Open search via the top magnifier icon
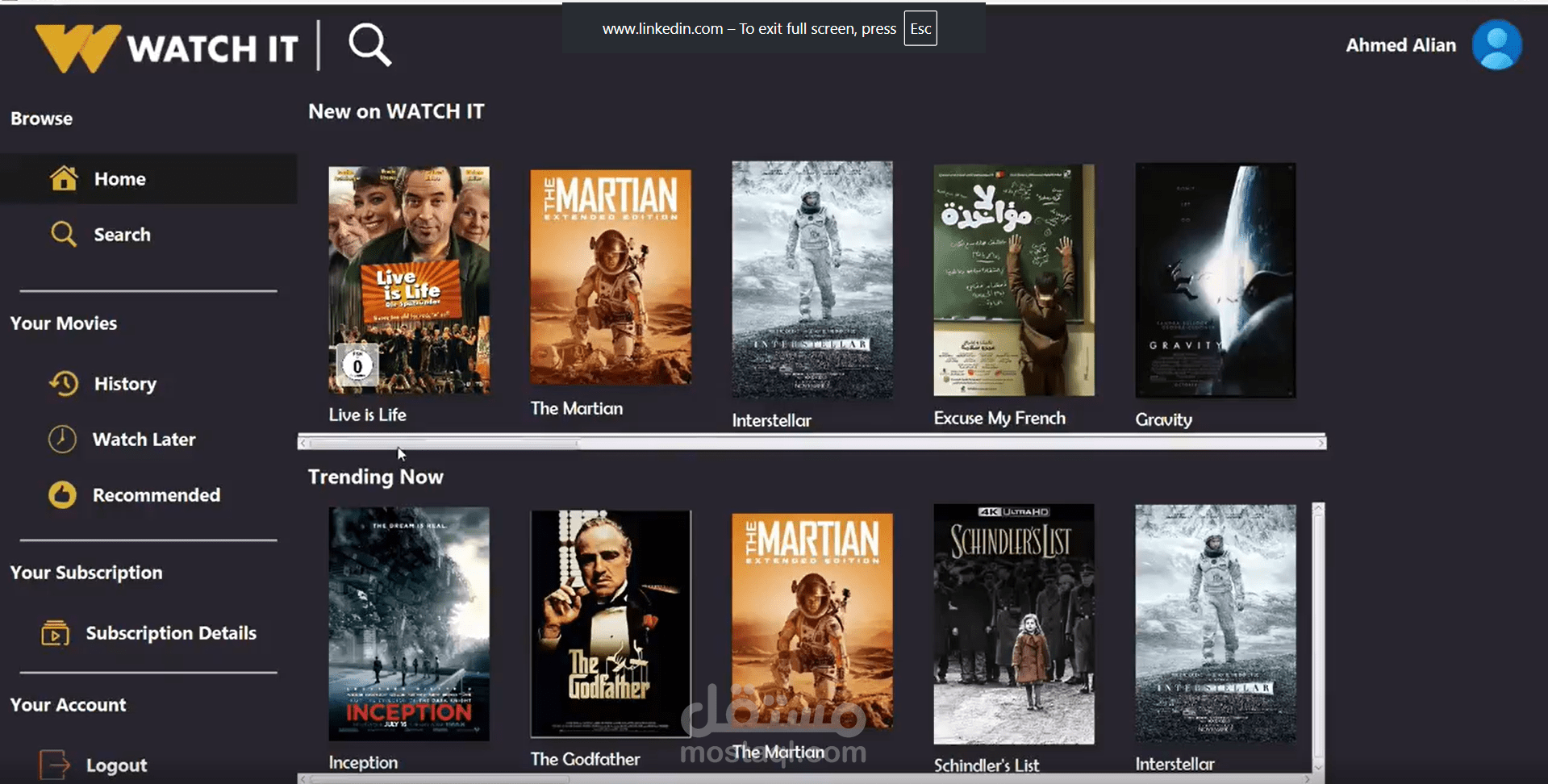 point(369,44)
